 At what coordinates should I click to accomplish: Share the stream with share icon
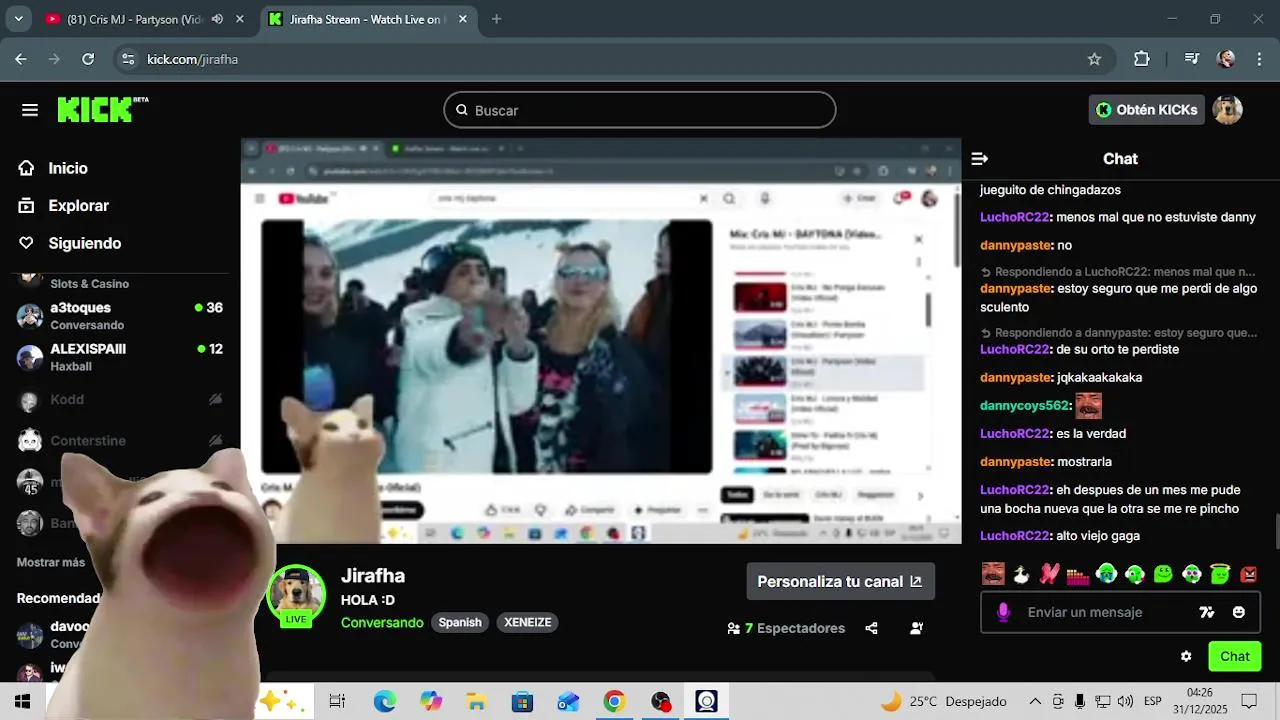click(x=871, y=628)
